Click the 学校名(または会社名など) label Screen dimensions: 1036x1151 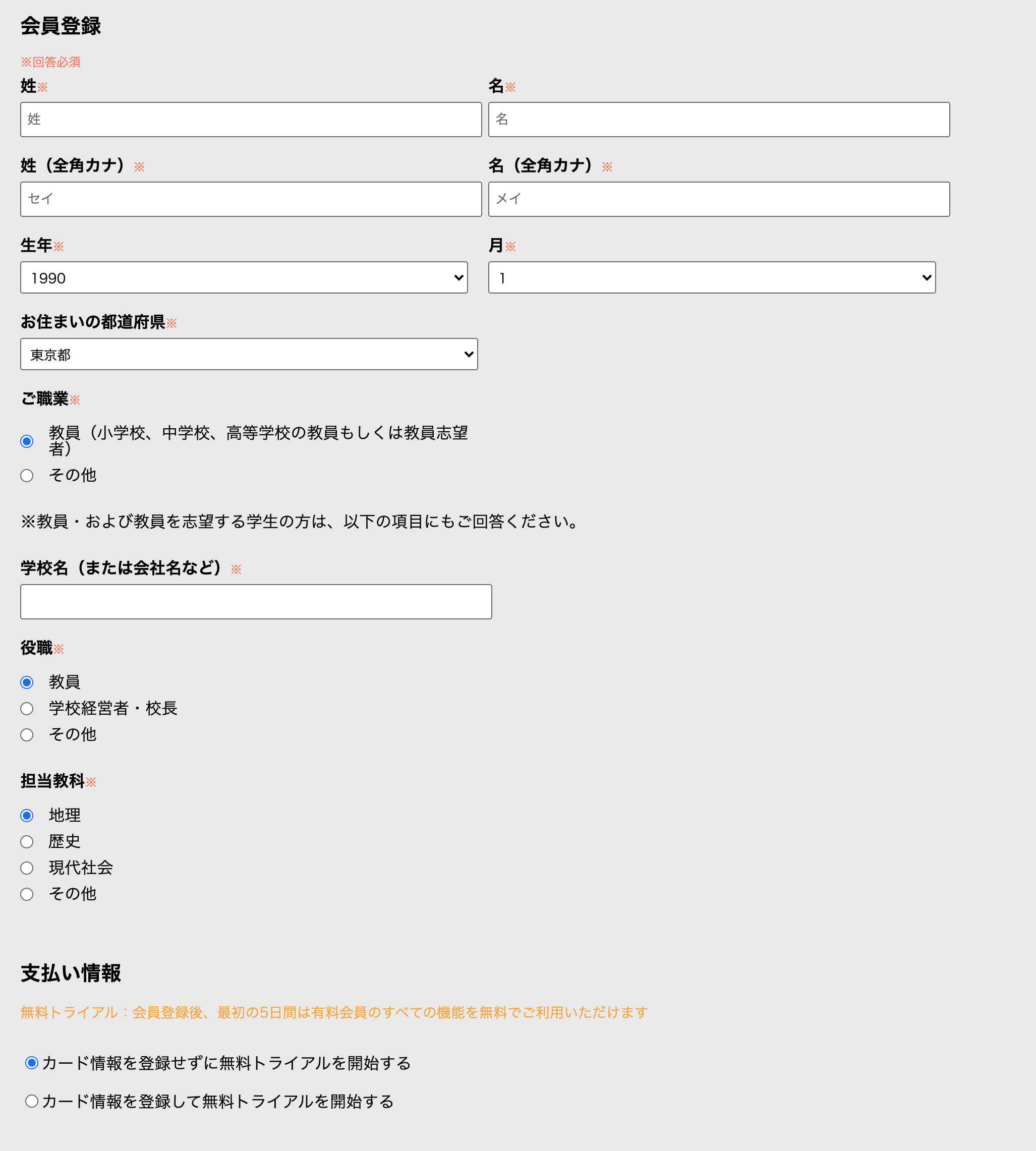[x=121, y=568]
